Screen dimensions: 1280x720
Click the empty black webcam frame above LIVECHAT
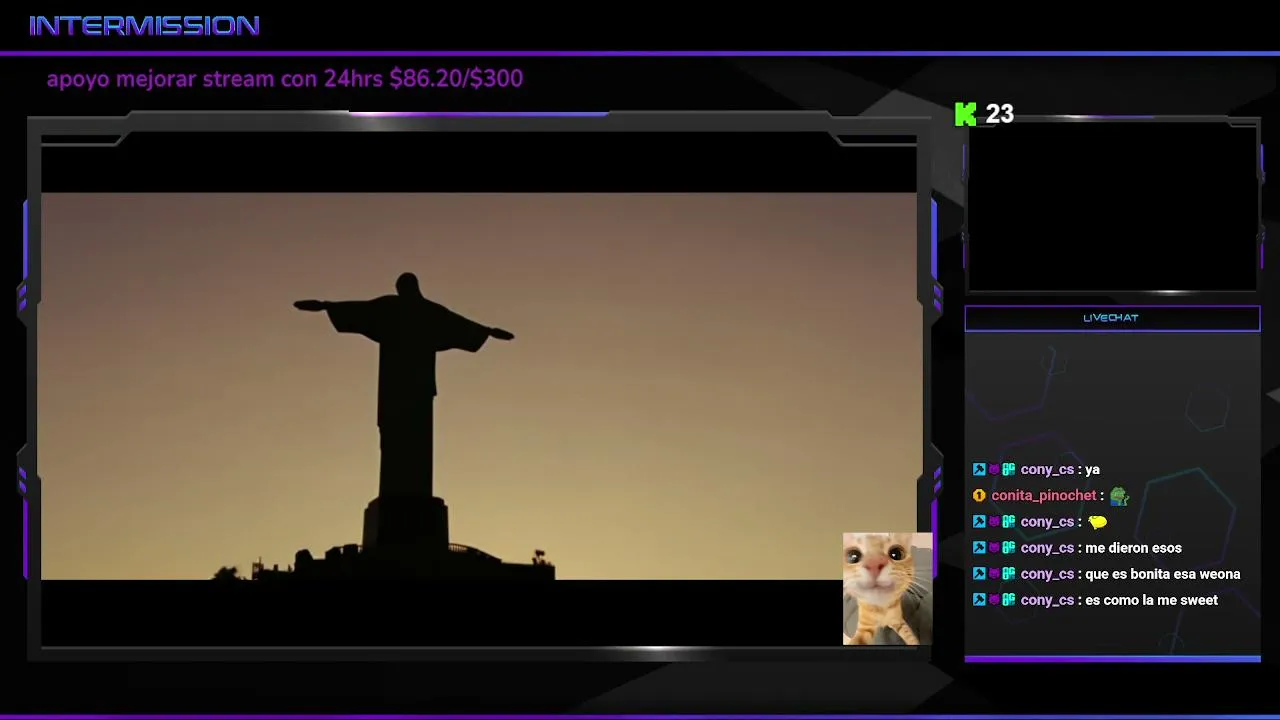pos(1112,207)
